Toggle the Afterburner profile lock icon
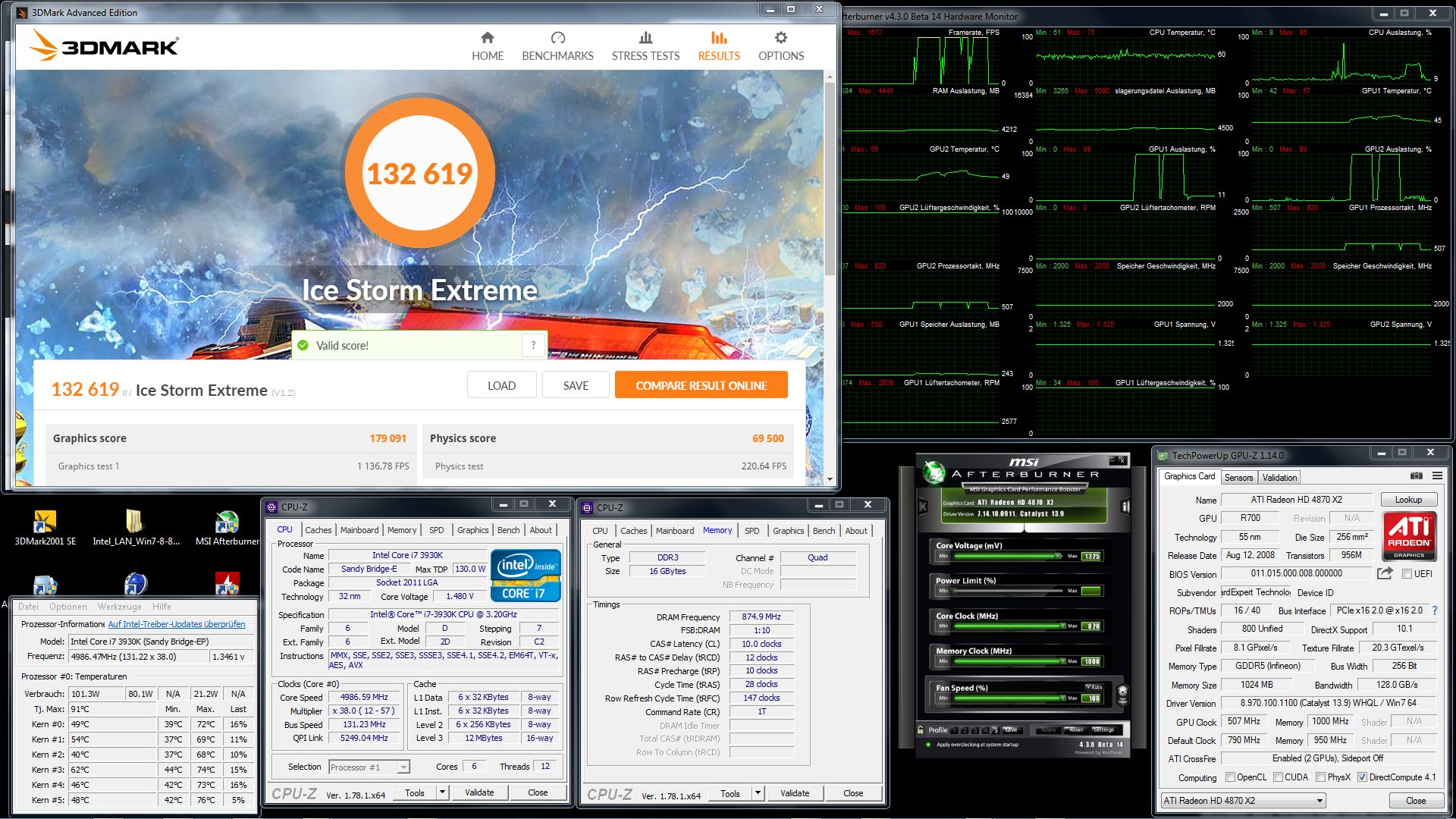This screenshot has height=819, width=1456. click(921, 730)
